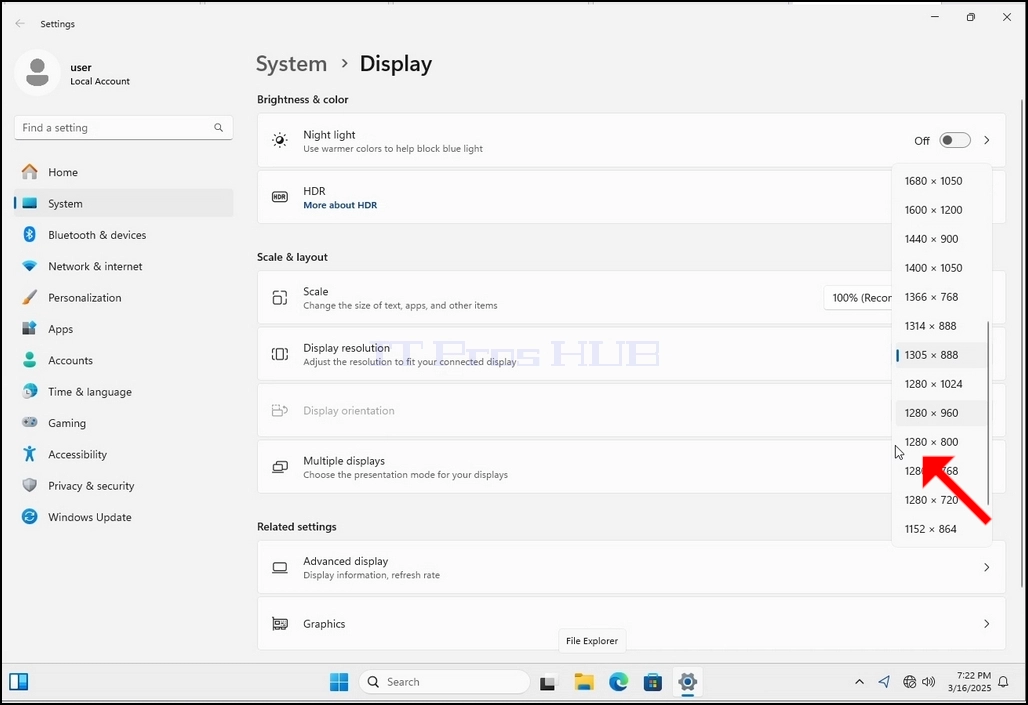Screen dimensions: 1028x705
Task: Launch File Explorer from taskbar
Action: pyautogui.click(x=583, y=682)
